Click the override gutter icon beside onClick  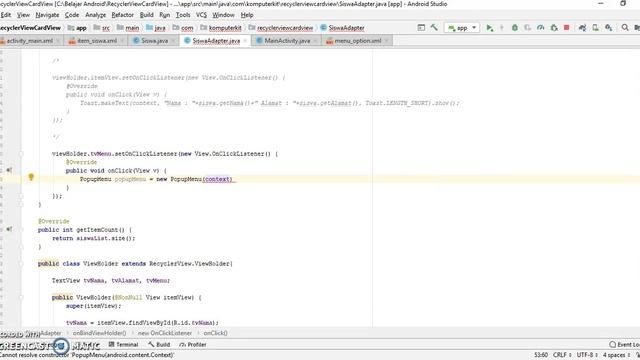coord(9,170)
